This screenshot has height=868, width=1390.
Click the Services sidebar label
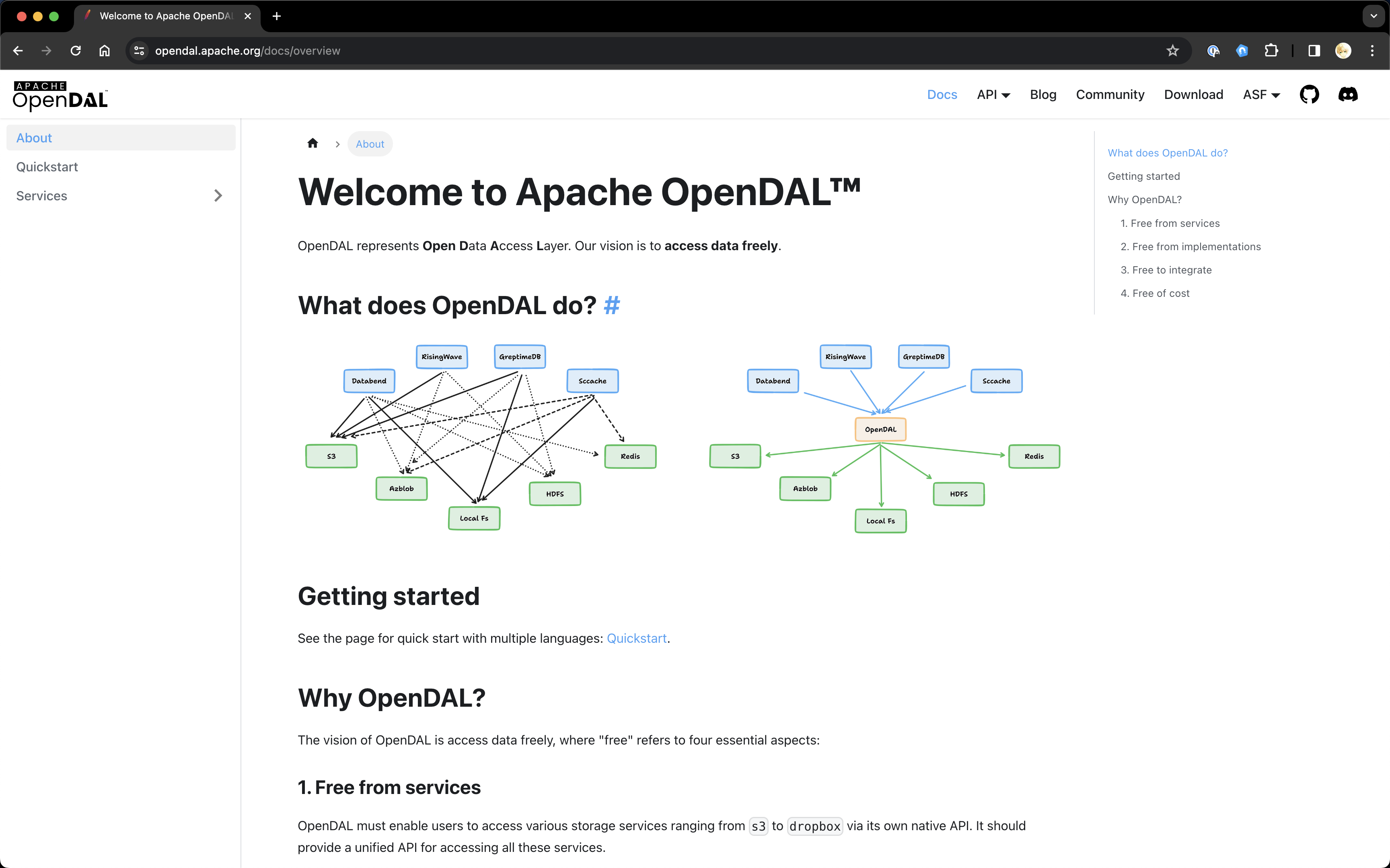tap(41, 196)
